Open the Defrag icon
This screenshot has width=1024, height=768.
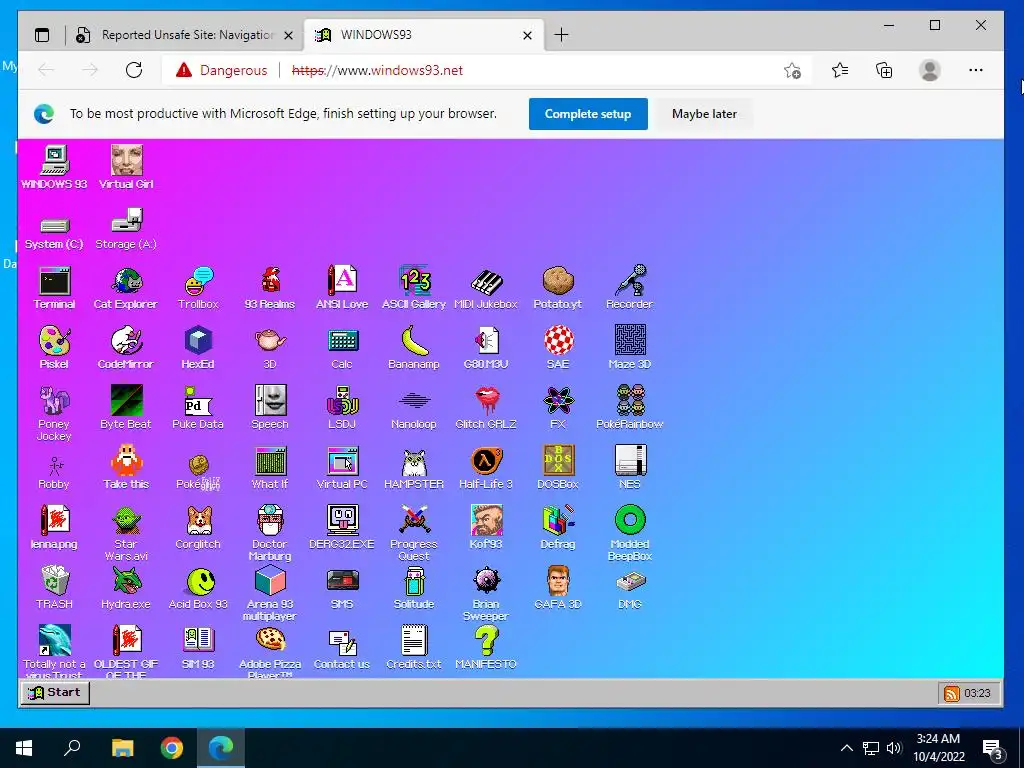pos(558,528)
